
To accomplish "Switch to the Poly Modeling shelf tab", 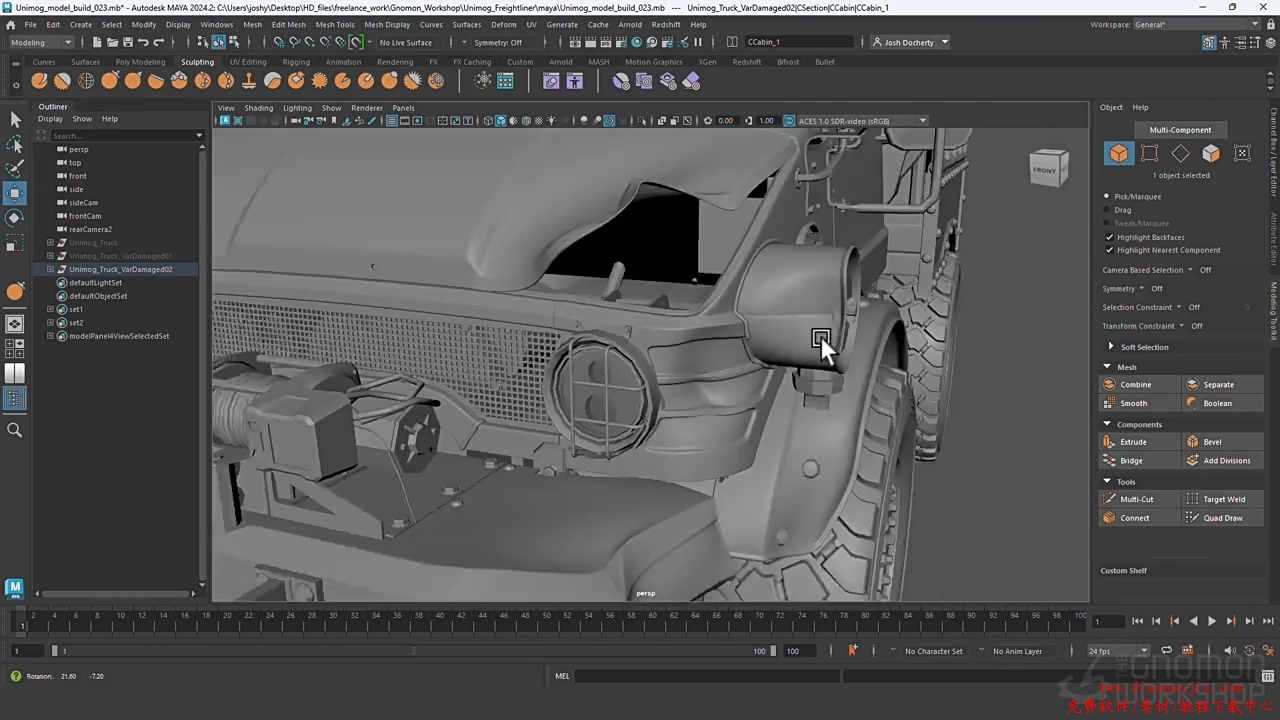I will (140, 62).
